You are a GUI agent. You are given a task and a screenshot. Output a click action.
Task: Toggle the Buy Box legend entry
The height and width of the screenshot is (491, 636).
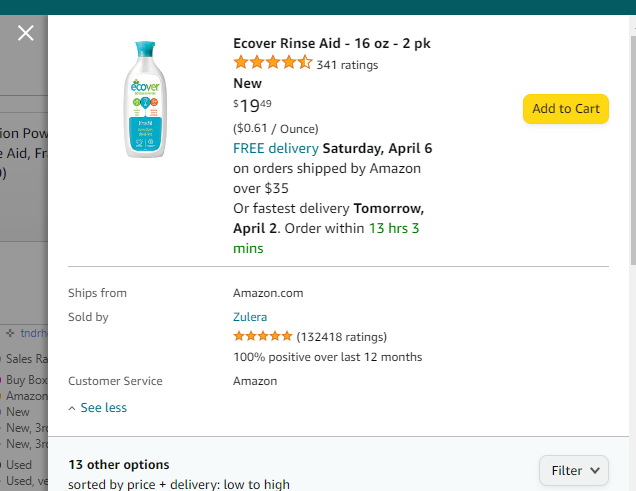coord(24,380)
